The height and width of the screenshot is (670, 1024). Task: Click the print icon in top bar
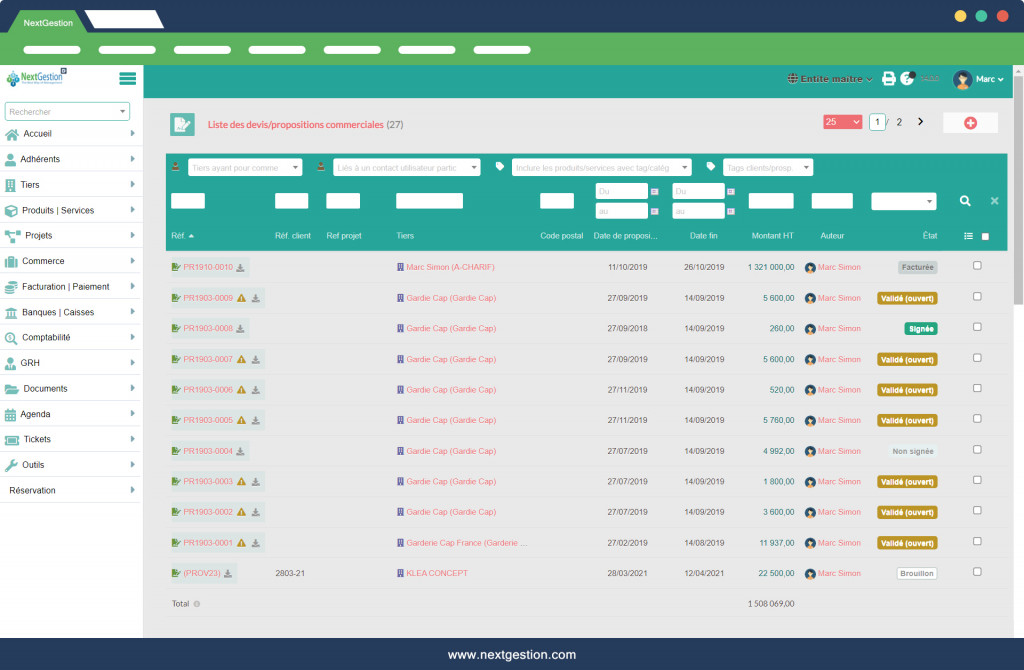tap(888, 79)
